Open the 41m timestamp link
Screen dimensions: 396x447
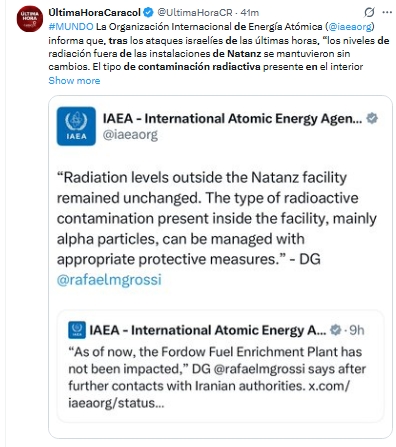click(x=250, y=13)
